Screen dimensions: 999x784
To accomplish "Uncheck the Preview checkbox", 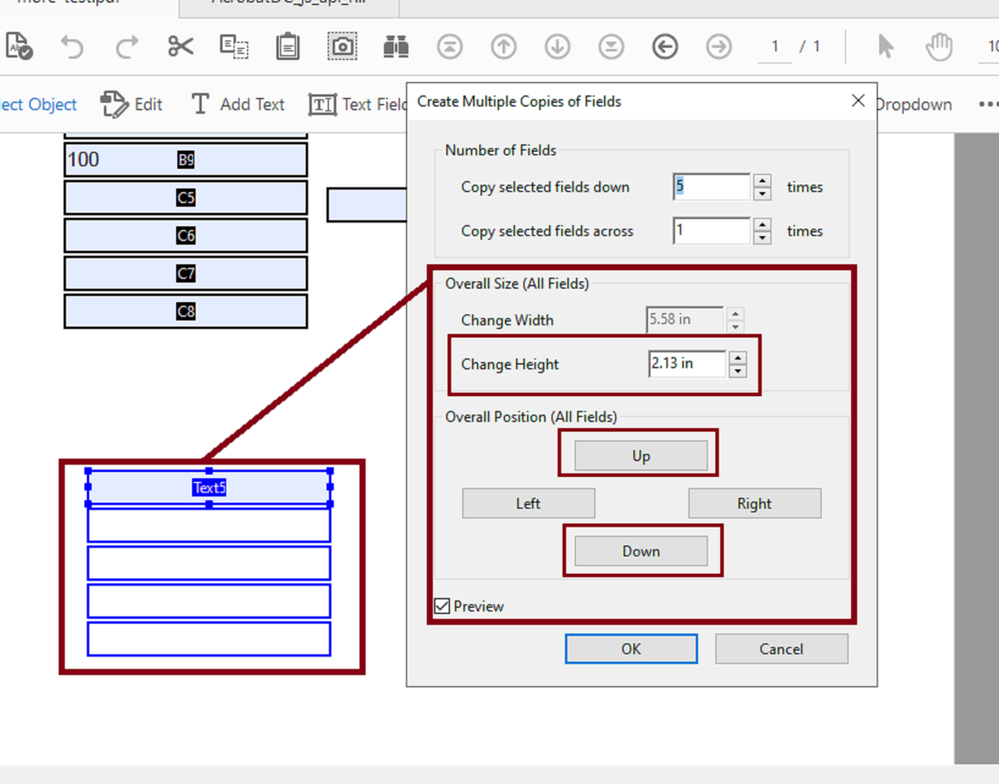I will click(x=442, y=606).
